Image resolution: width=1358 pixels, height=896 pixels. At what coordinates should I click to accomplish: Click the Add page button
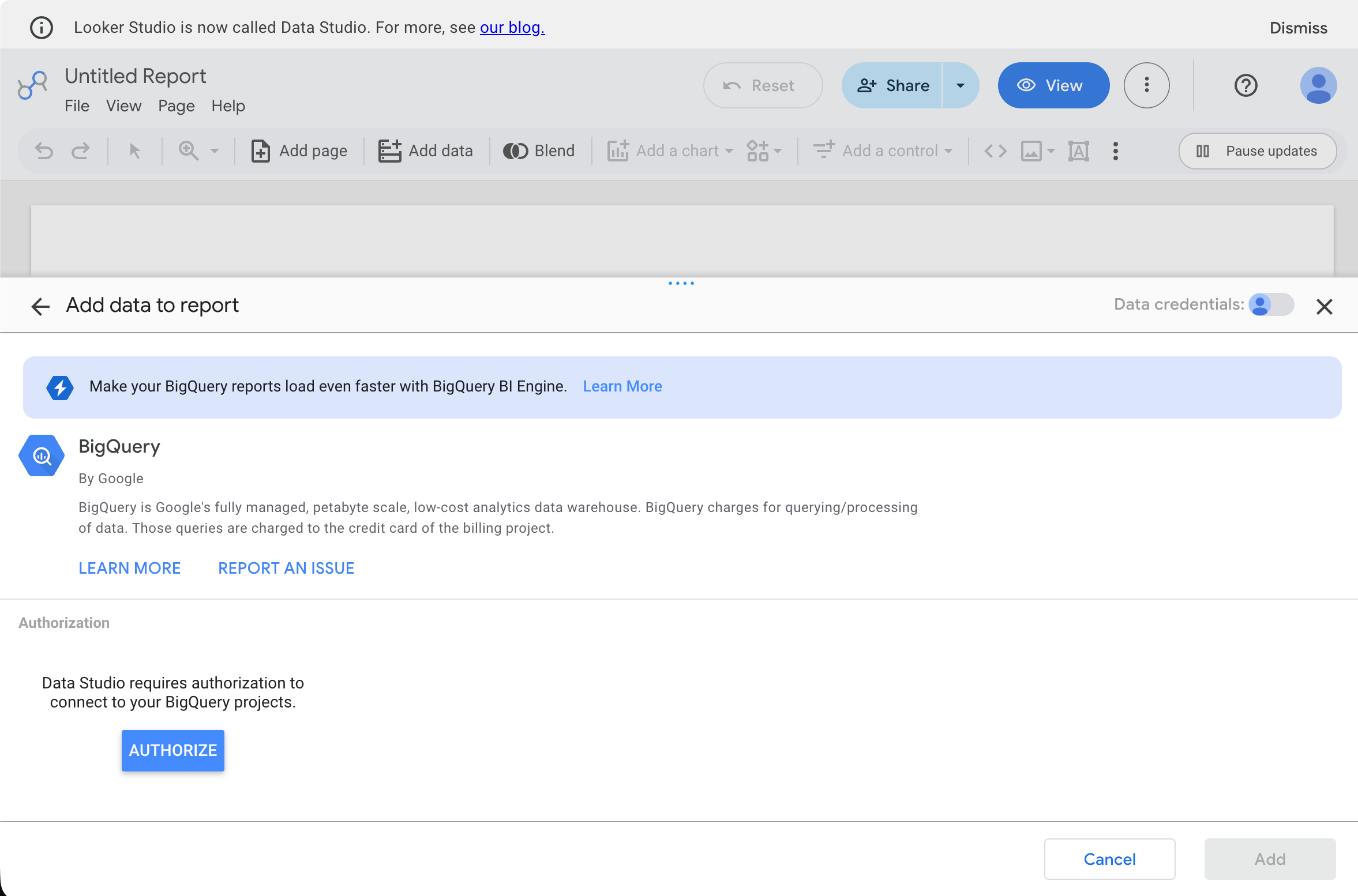[x=299, y=151]
